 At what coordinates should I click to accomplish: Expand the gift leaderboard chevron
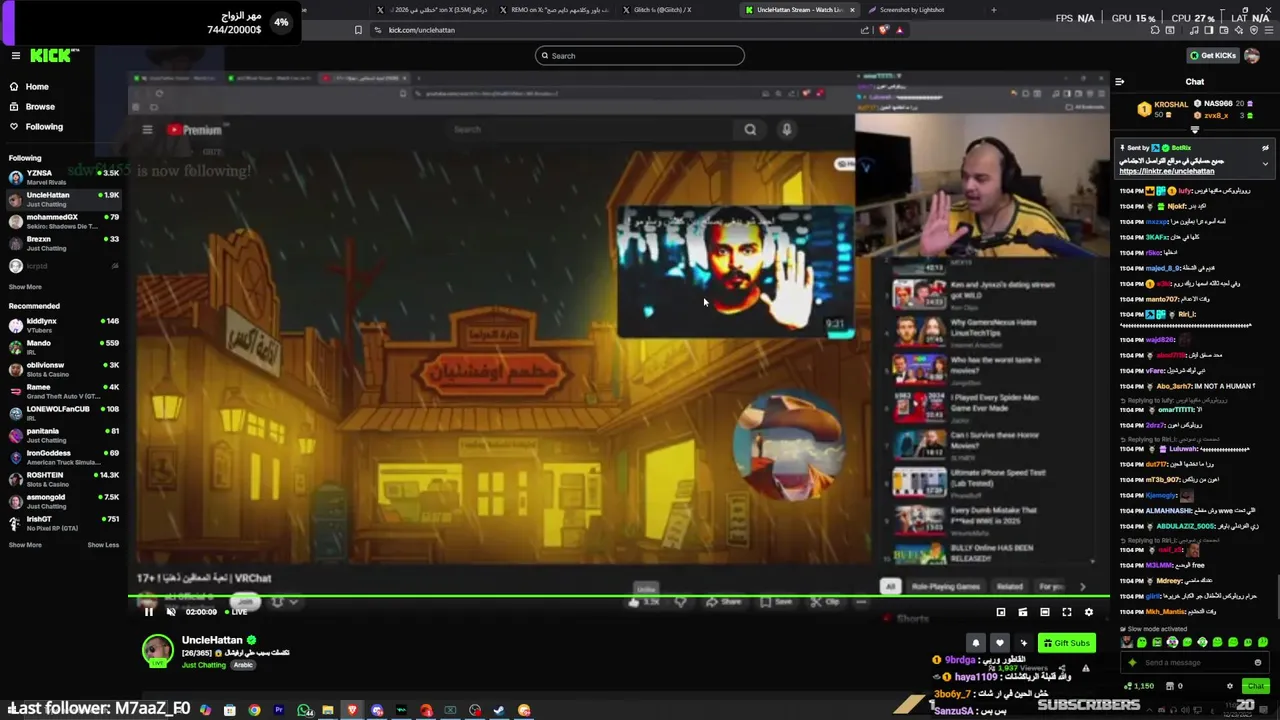click(x=1194, y=130)
